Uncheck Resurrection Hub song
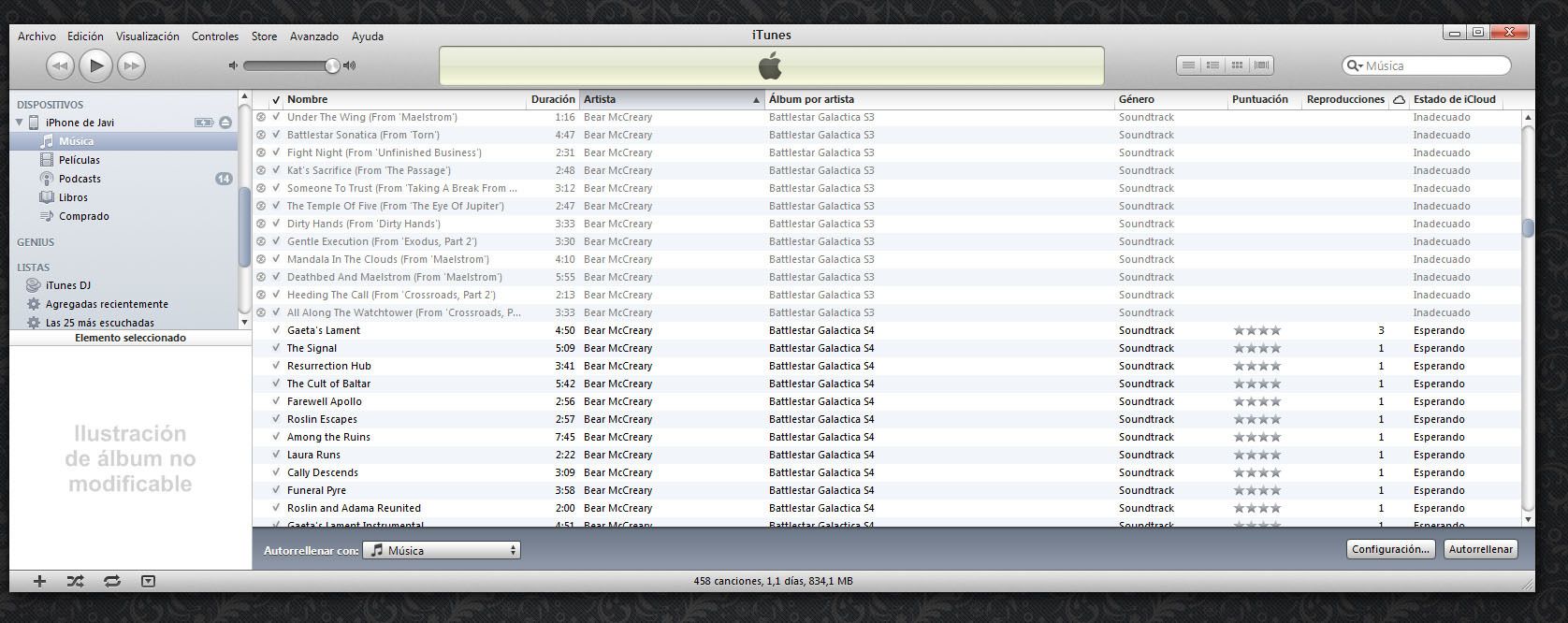 (276, 366)
